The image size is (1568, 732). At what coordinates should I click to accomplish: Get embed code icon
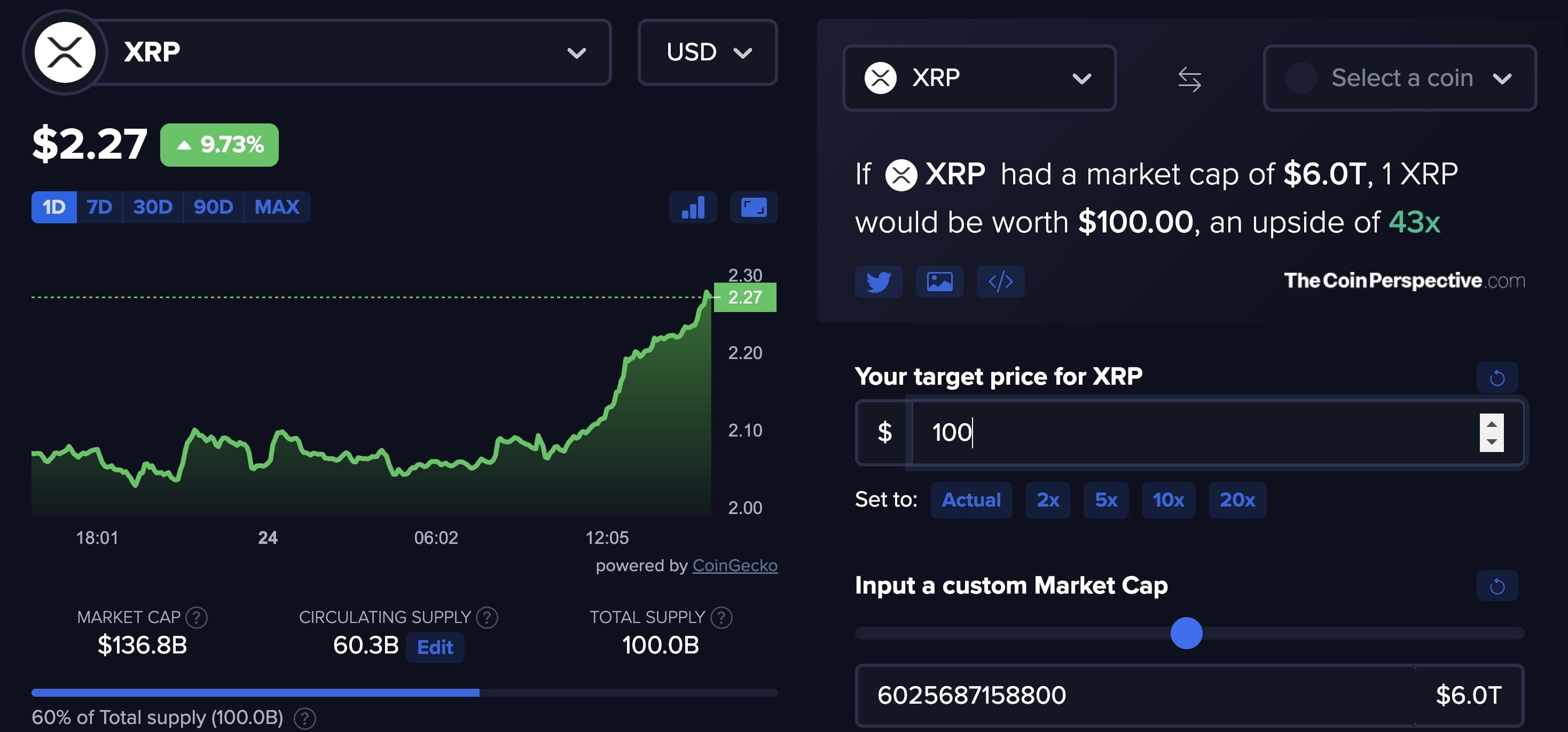pyautogui.click(x=1000, y=282)
